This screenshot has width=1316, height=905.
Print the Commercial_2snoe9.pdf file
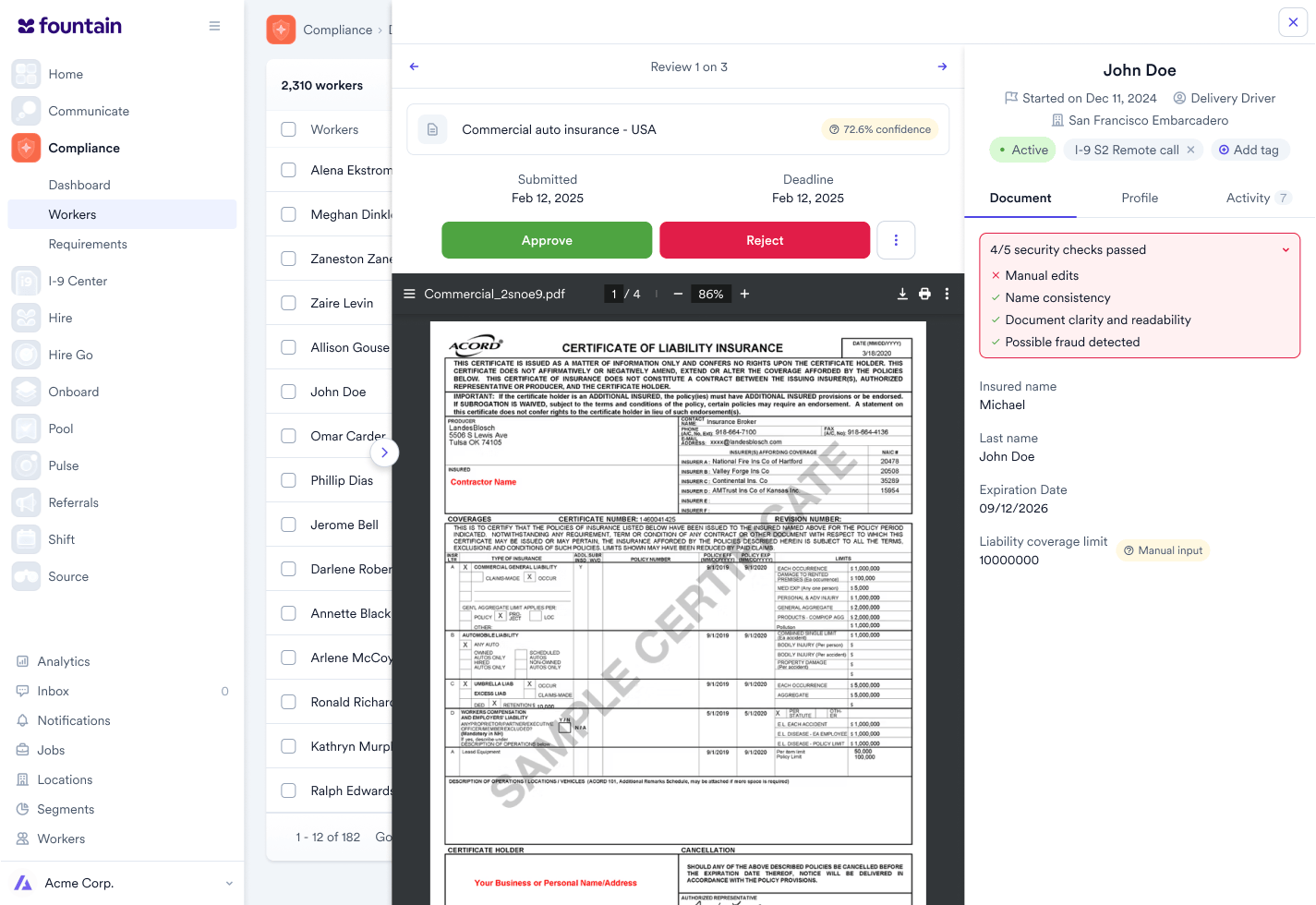[924, 294]
